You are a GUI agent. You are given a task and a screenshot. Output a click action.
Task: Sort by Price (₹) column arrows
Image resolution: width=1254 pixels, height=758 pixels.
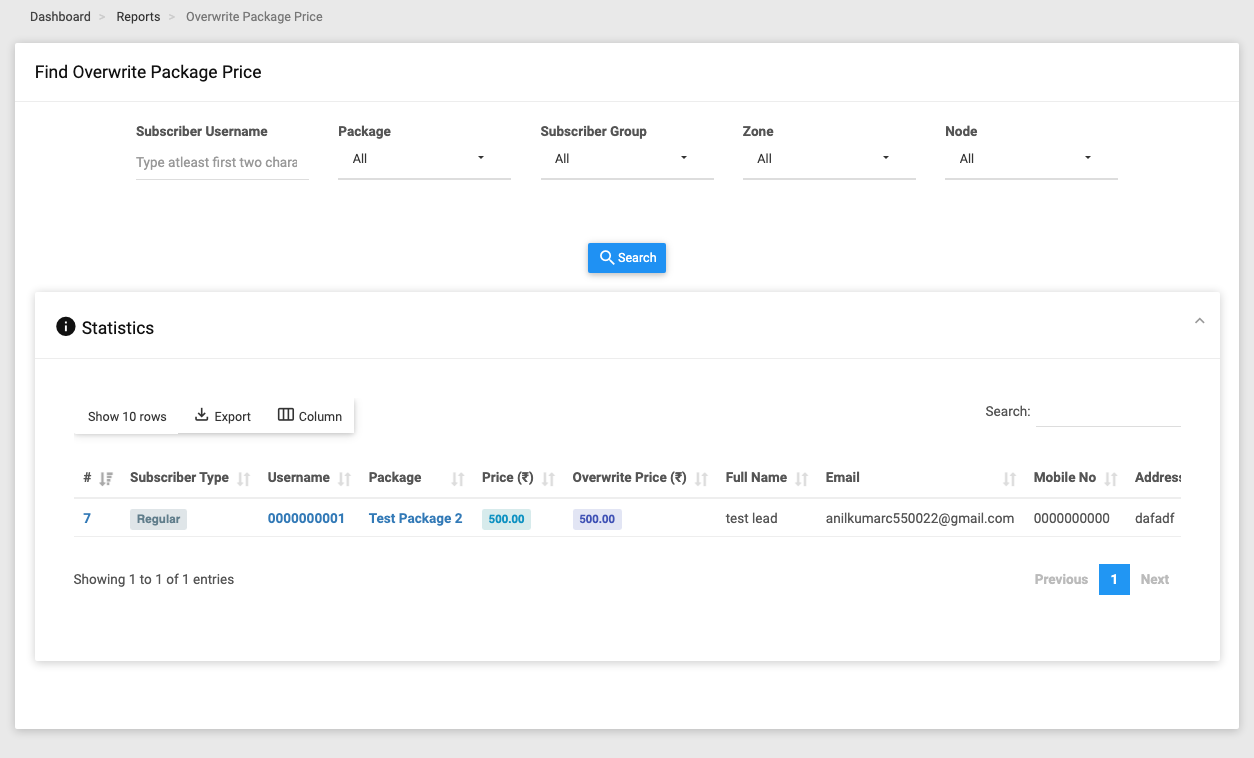click(x=548, y=479)
